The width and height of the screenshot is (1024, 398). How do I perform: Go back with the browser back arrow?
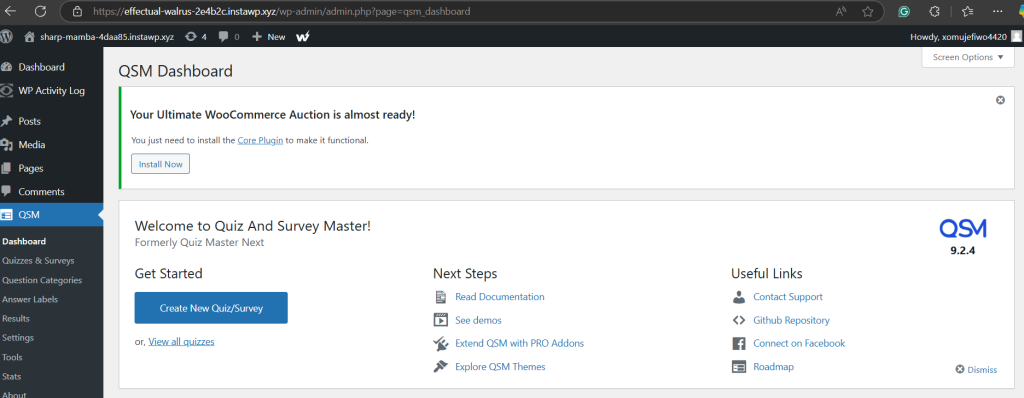11,11
